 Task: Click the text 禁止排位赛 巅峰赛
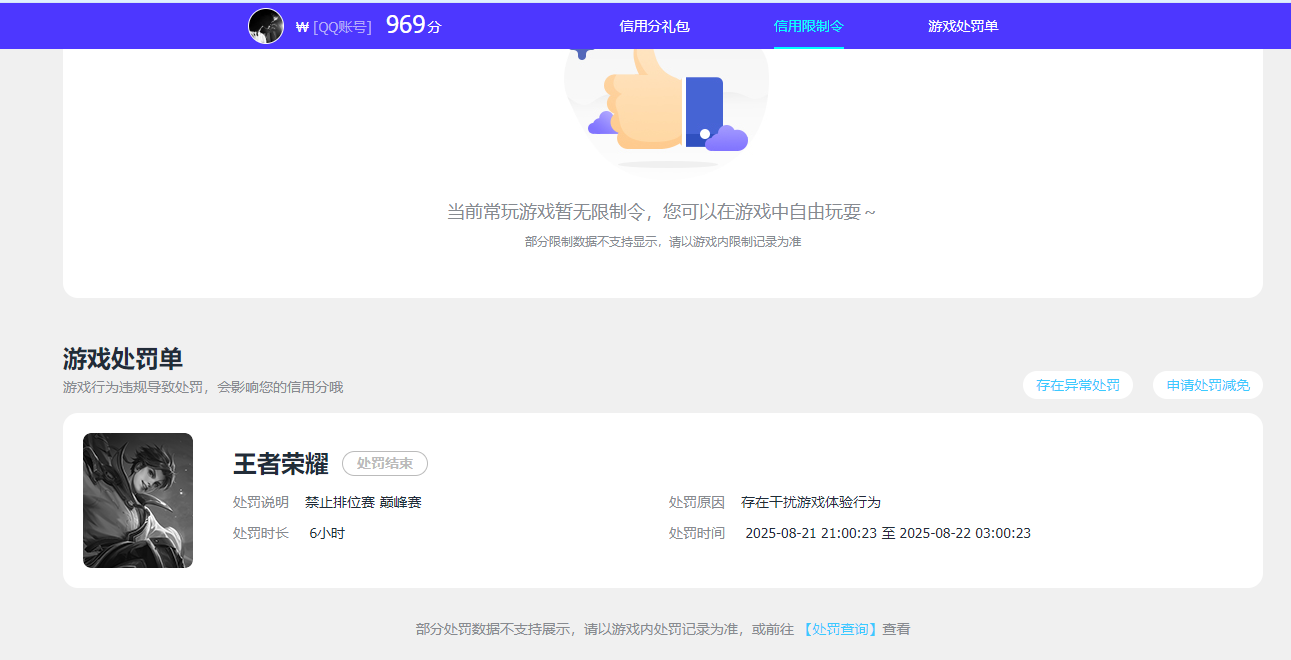pyautogui.click(x=363, y=502)
